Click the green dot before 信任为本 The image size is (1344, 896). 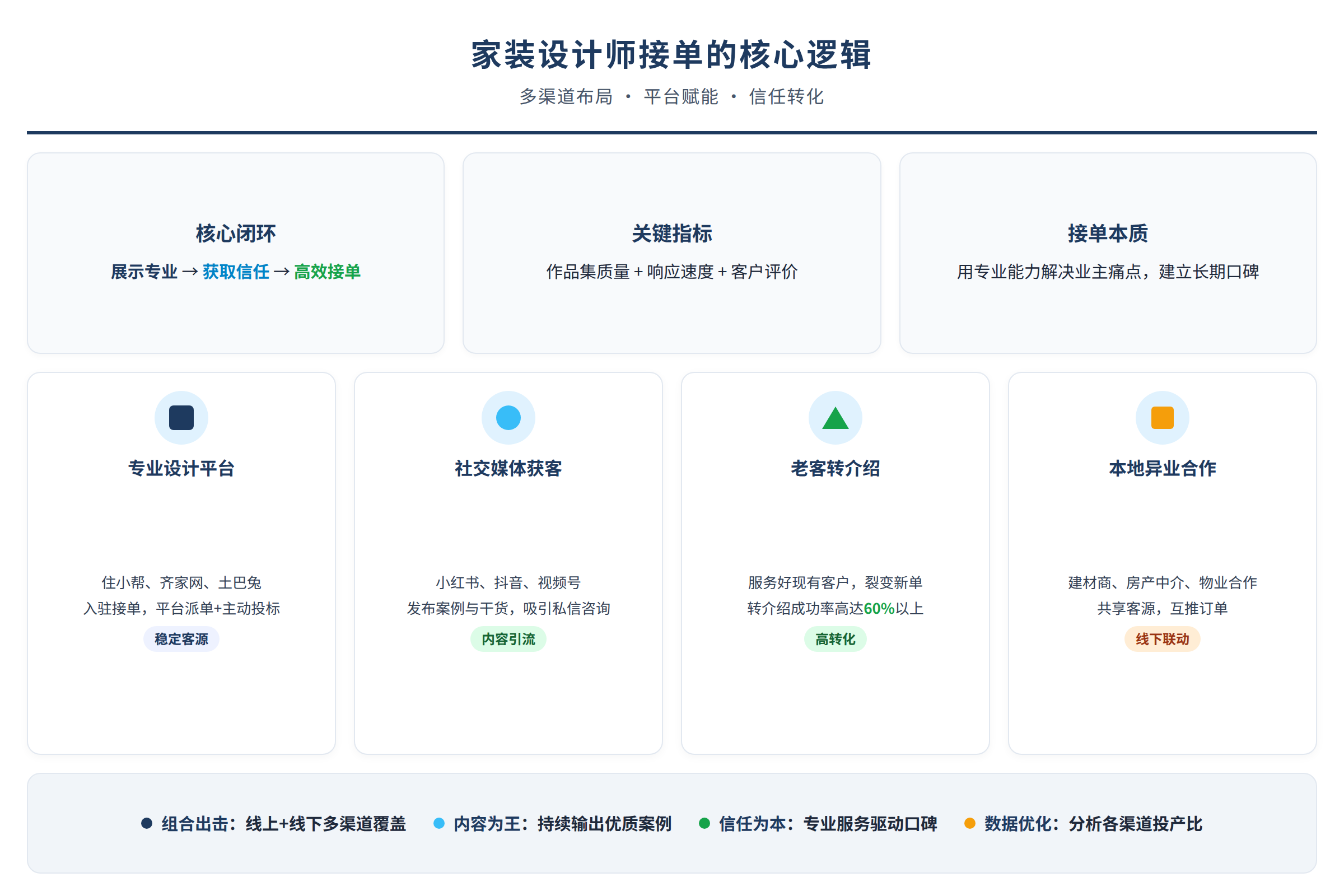pos(704,823)
